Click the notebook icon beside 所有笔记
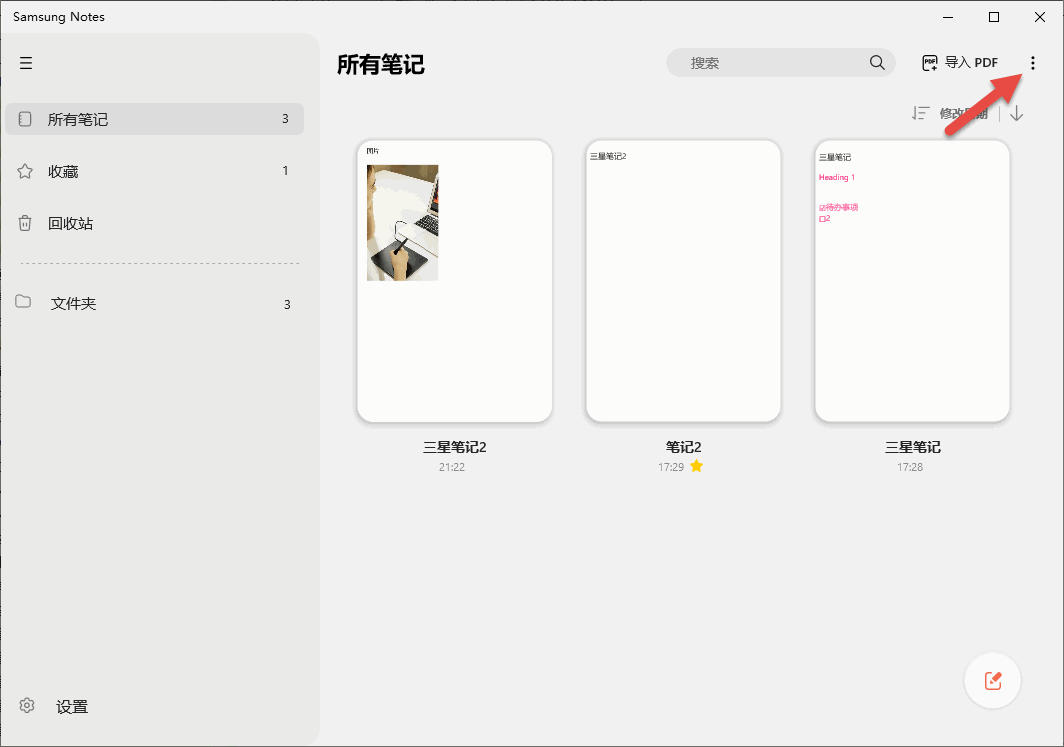1064x747 pixels. click(x=25, y=119)
